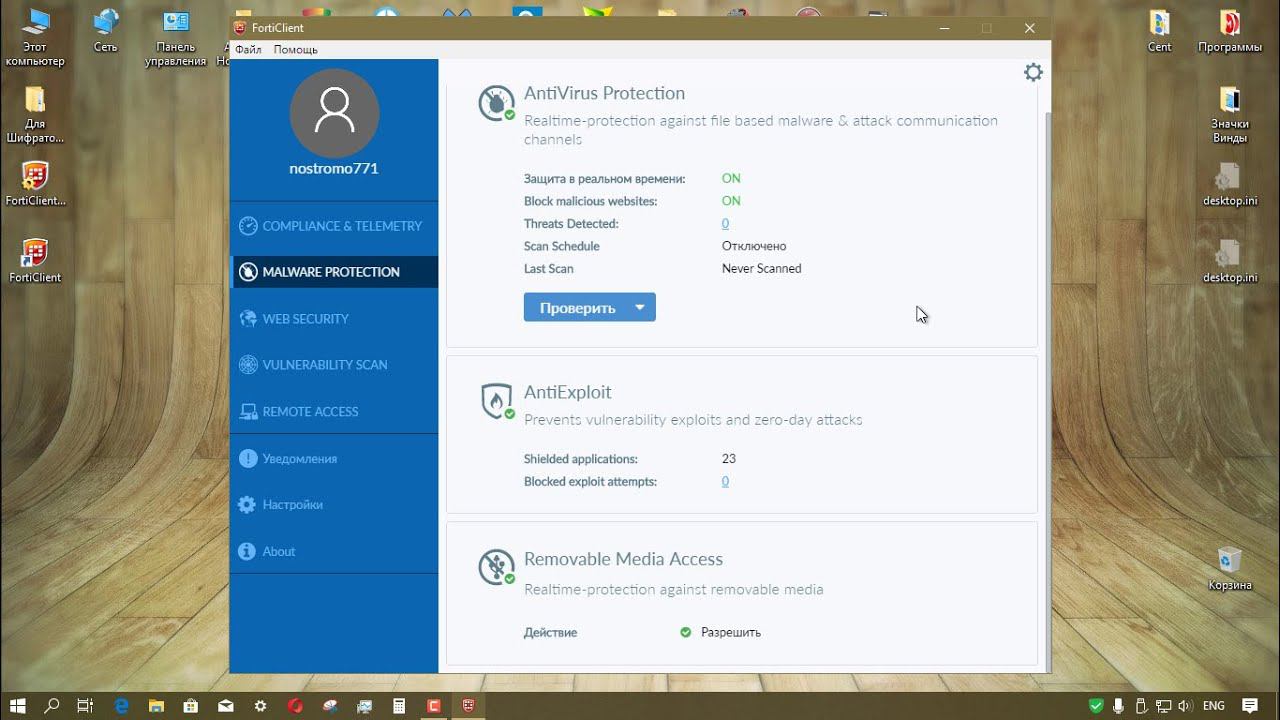Open the Mail app from the taskbar
Screen dimensions: 1280x720
[226, 705]
